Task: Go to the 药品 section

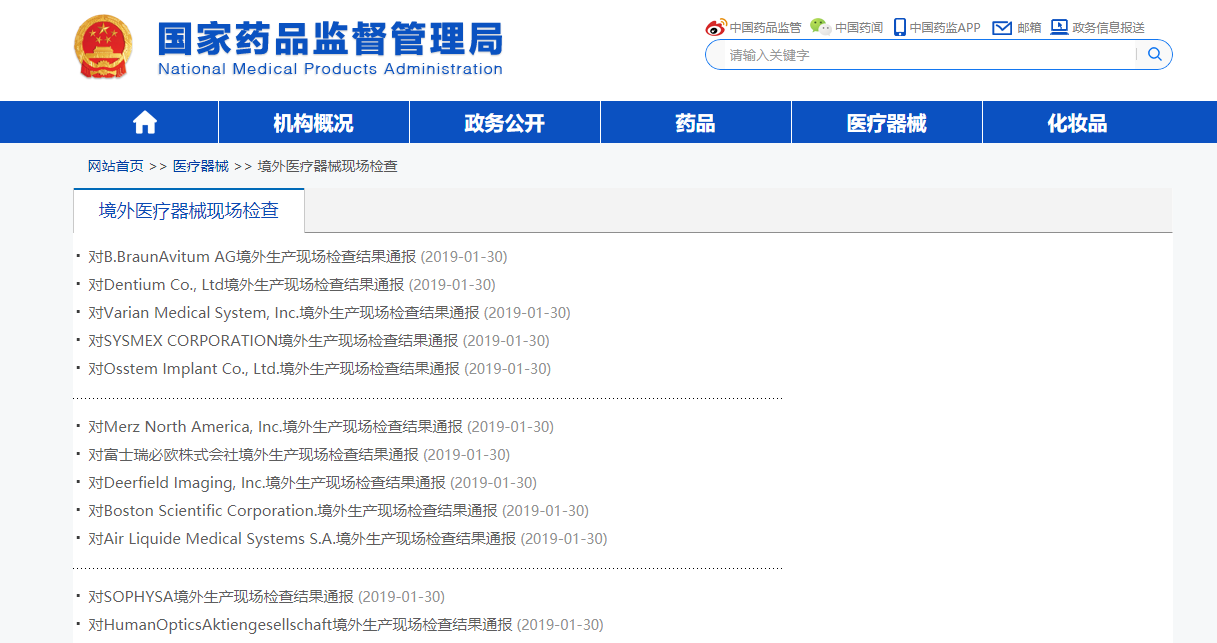Action: pyautogui.click(x=695, y=123)
